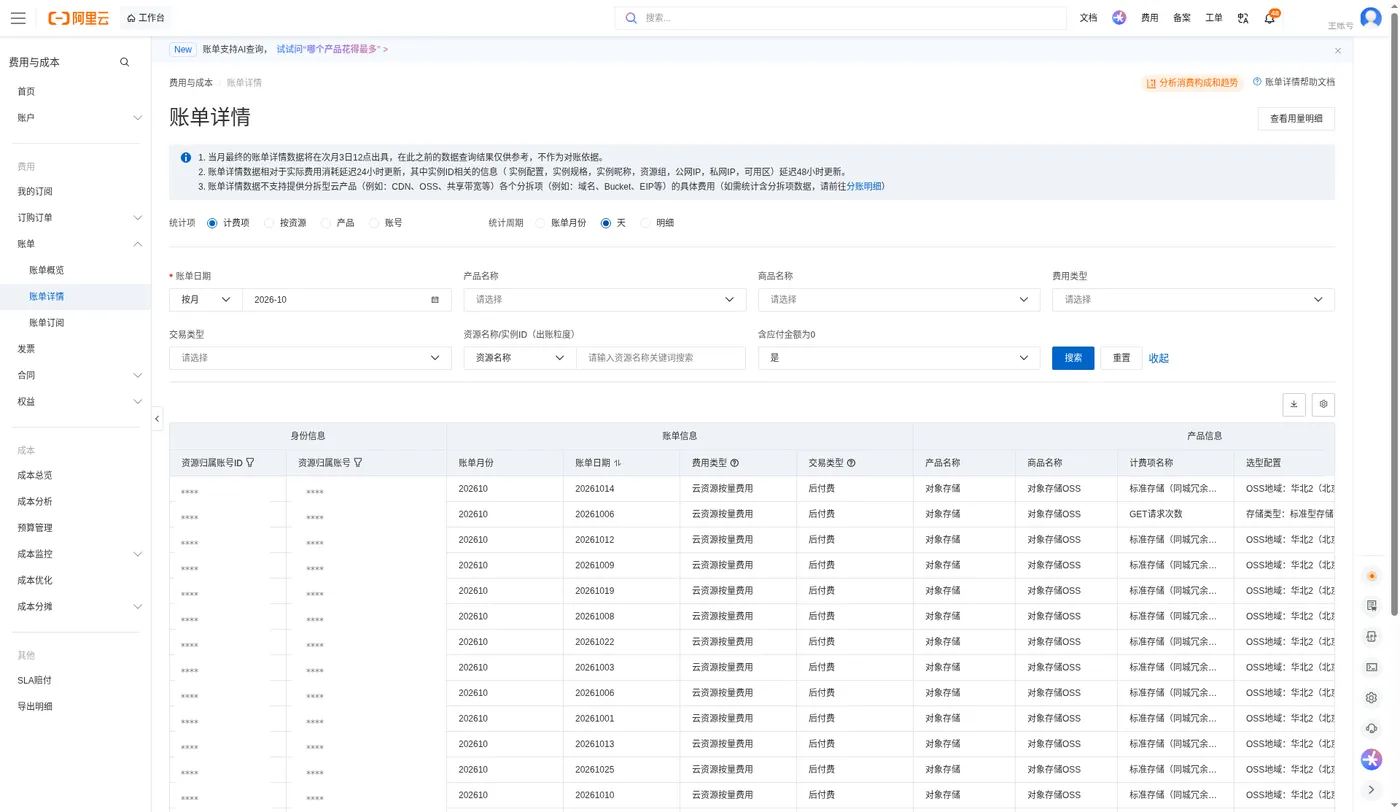Open the 含应付金额为0 dropdown

[x=899, y=358]
